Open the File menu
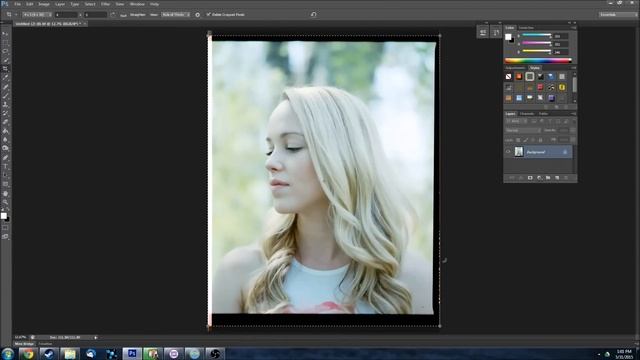The image size is (640, 360). (x=18, y=4)
